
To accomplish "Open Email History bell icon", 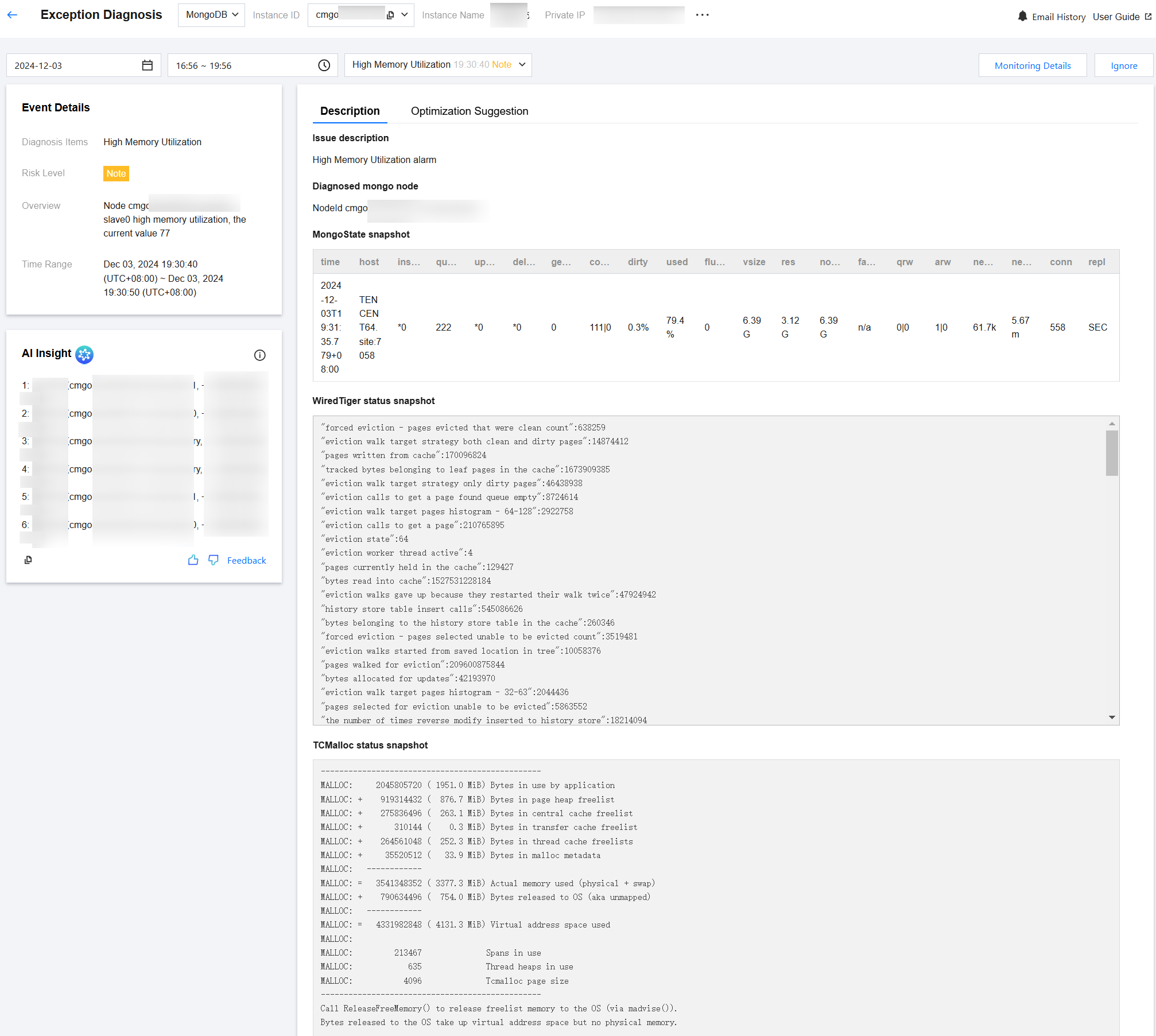I will (x=1022, y=17).
